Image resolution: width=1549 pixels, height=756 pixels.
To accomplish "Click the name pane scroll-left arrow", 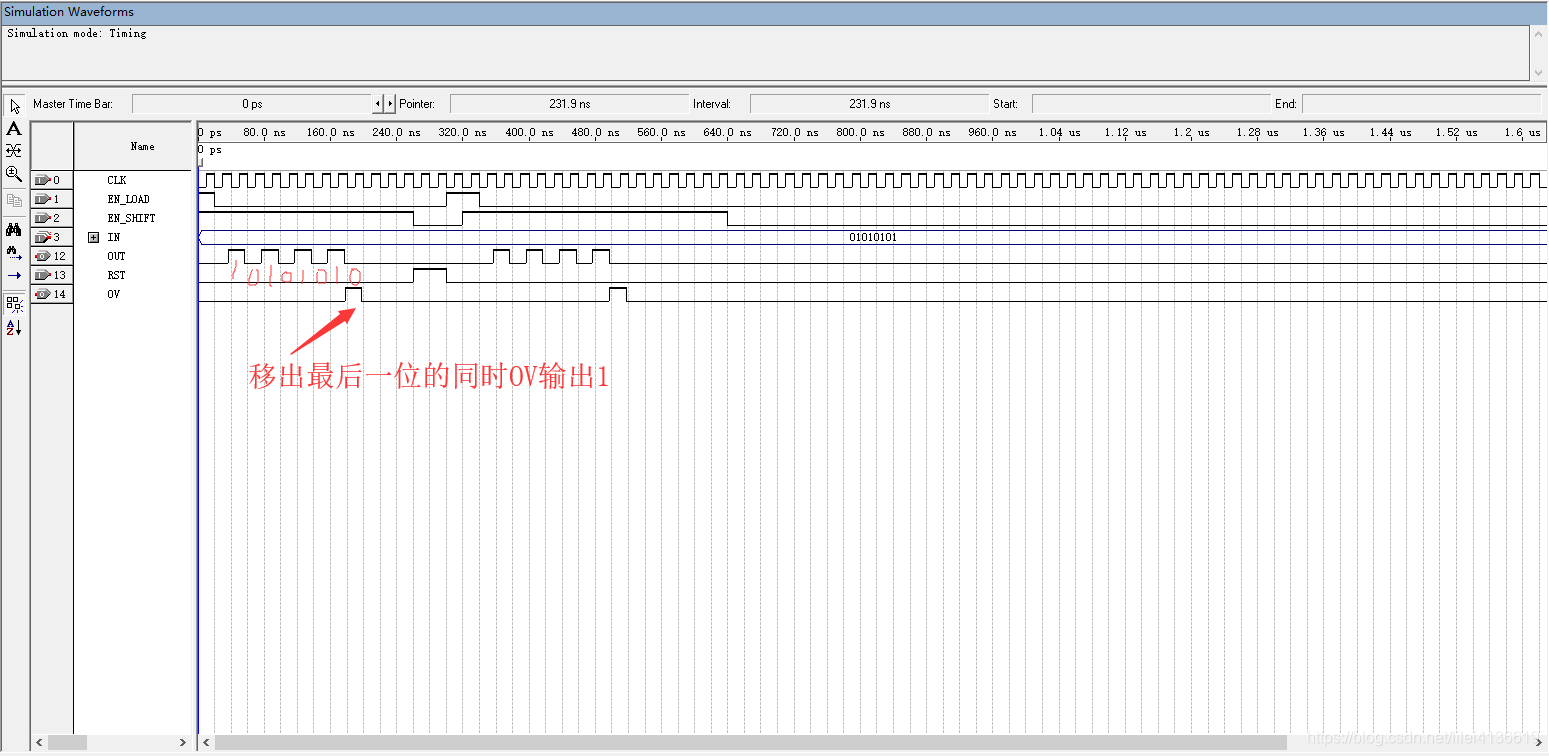I will pos(40,743).
